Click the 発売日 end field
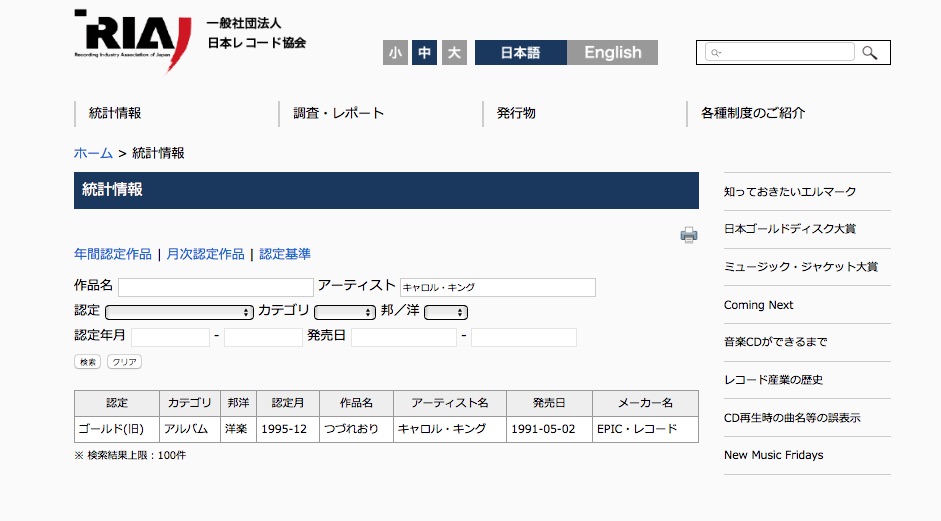 point(523,337)
